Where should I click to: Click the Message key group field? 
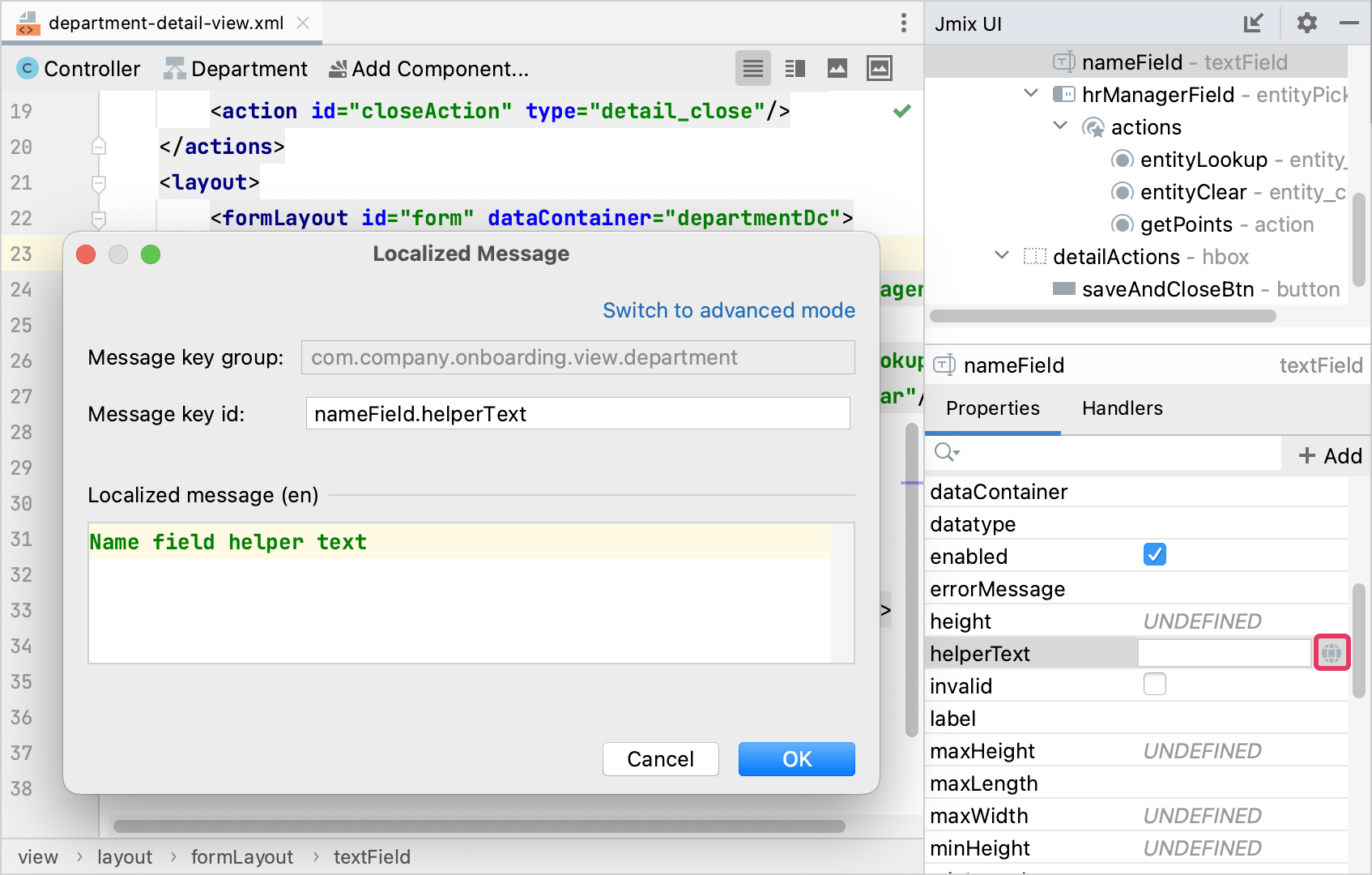tap(578, 357)
